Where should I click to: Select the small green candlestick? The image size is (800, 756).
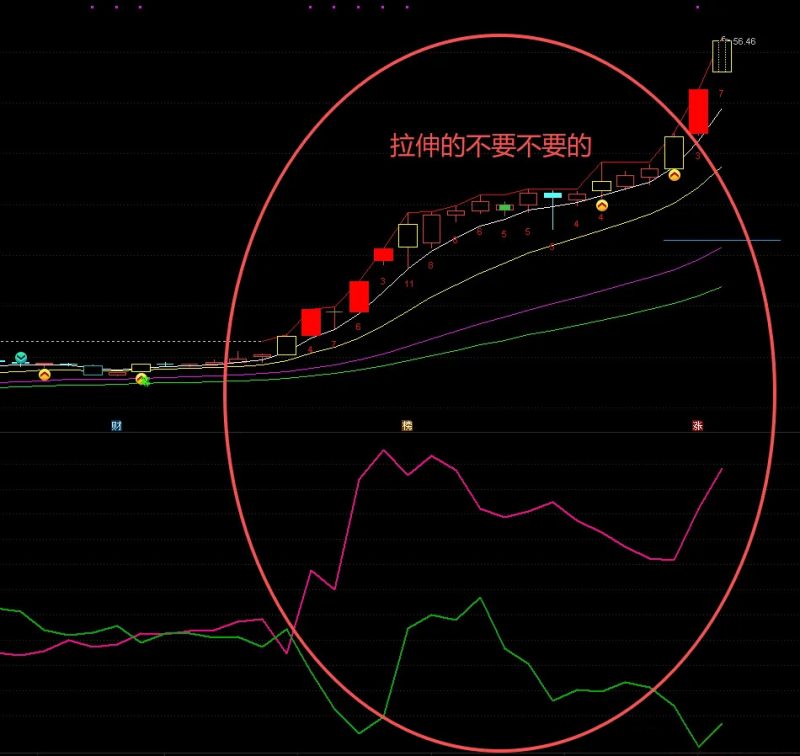point(505,207)
